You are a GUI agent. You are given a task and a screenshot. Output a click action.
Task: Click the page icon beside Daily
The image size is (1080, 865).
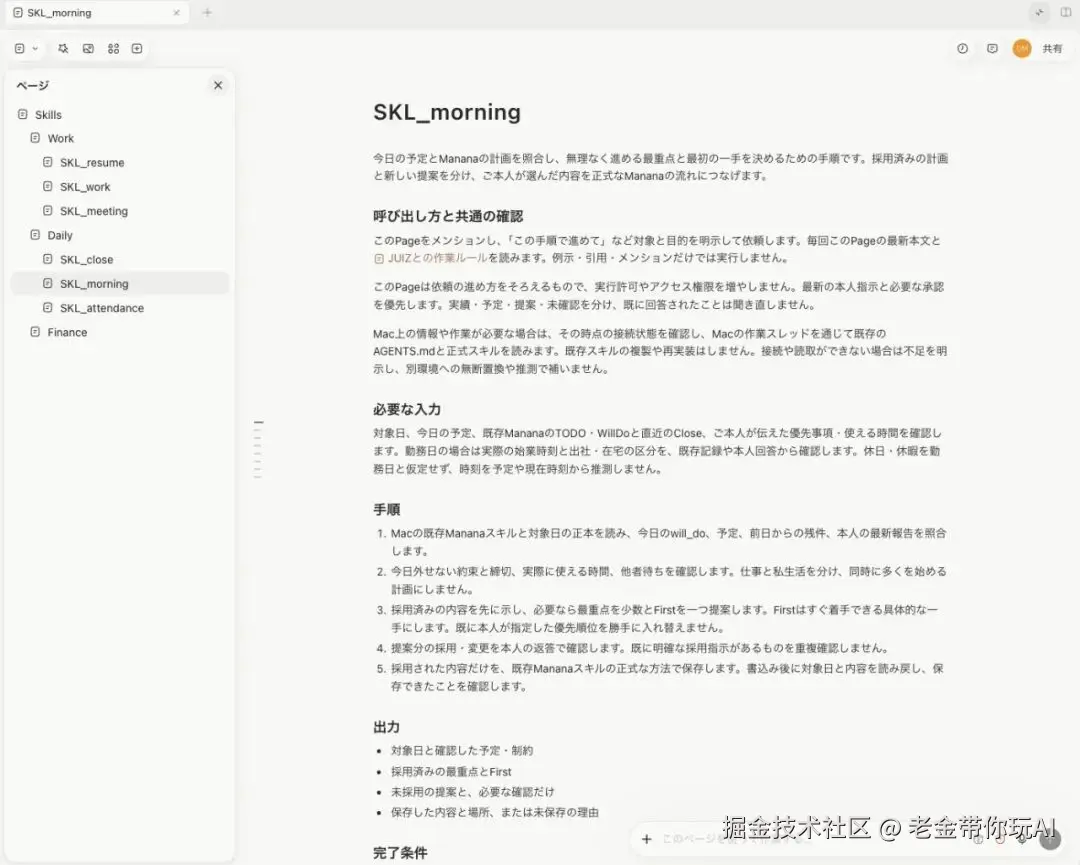click(35, 235)
